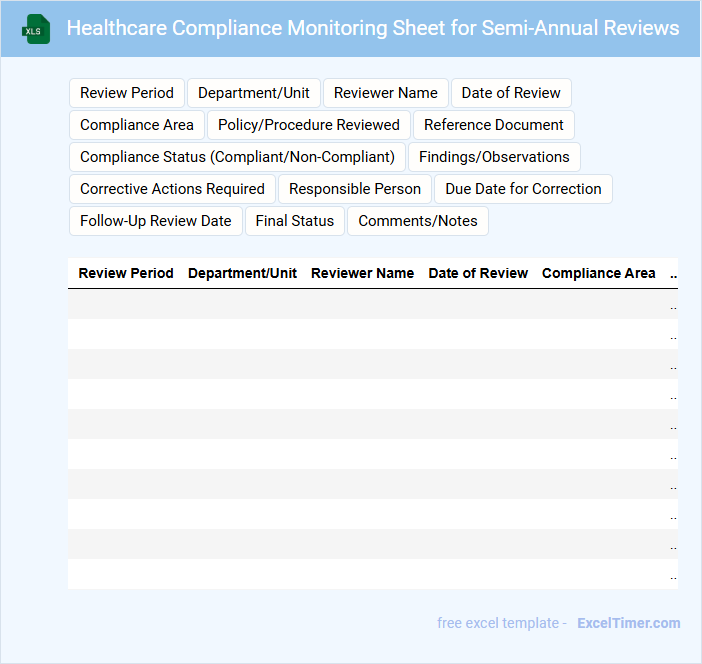Click the Responsible Person tag

[x=355, y=189]
